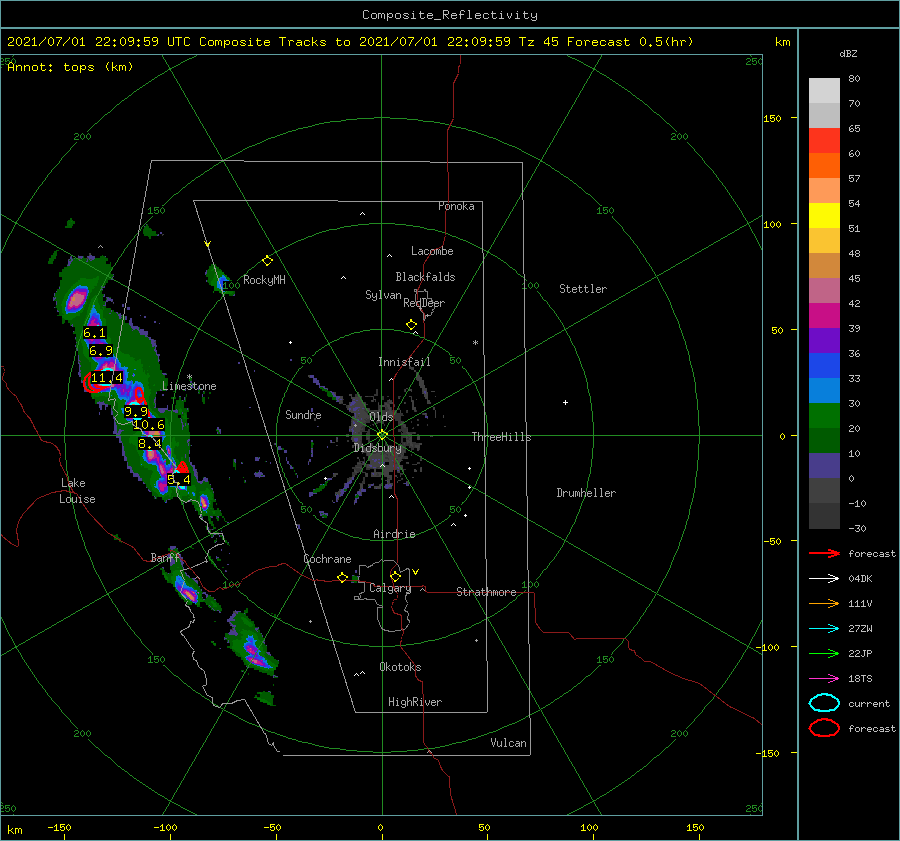Click the ThreeHills town label

(501, 437)
